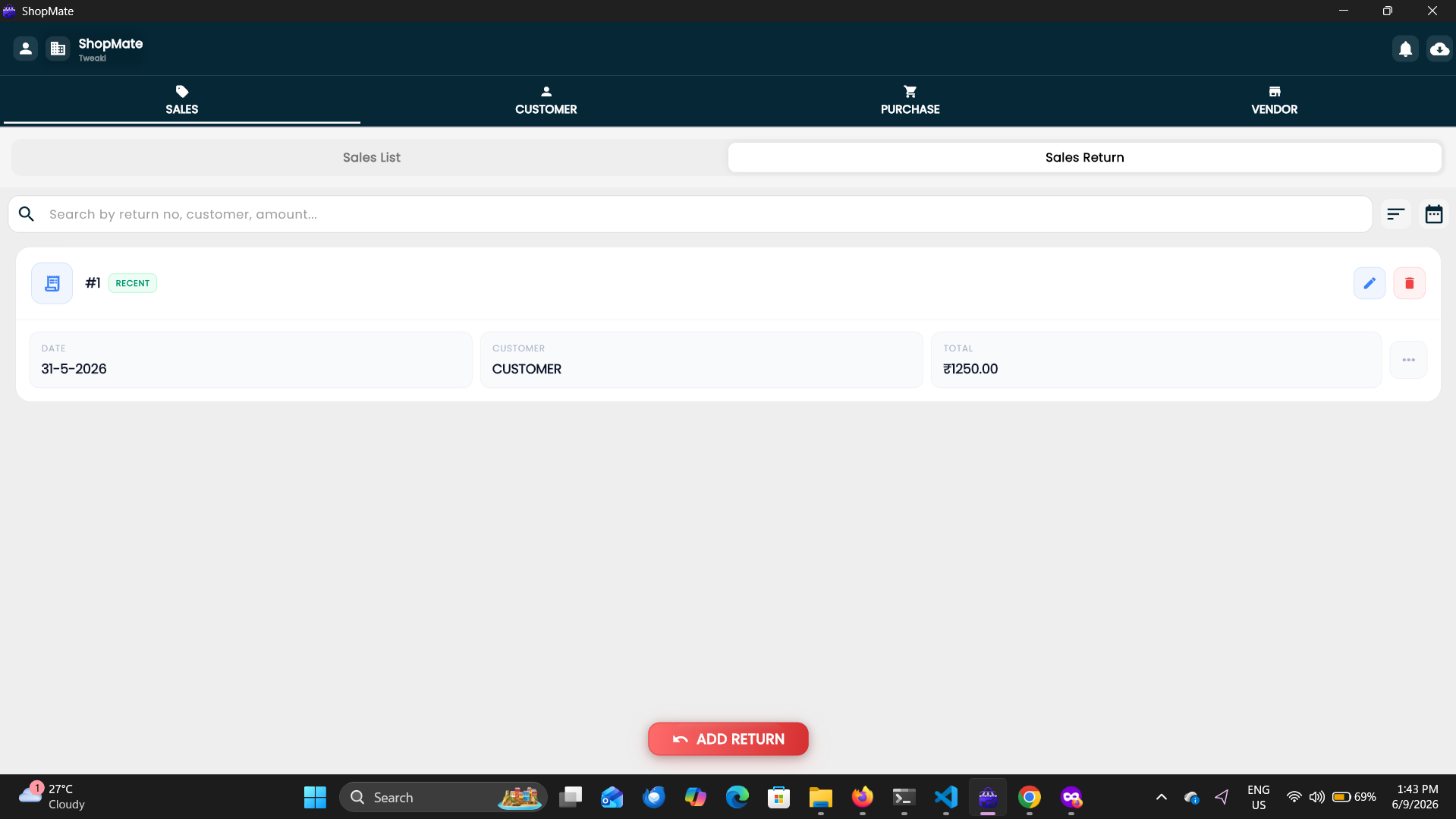Open the notifications bell

pos(1405,49)
